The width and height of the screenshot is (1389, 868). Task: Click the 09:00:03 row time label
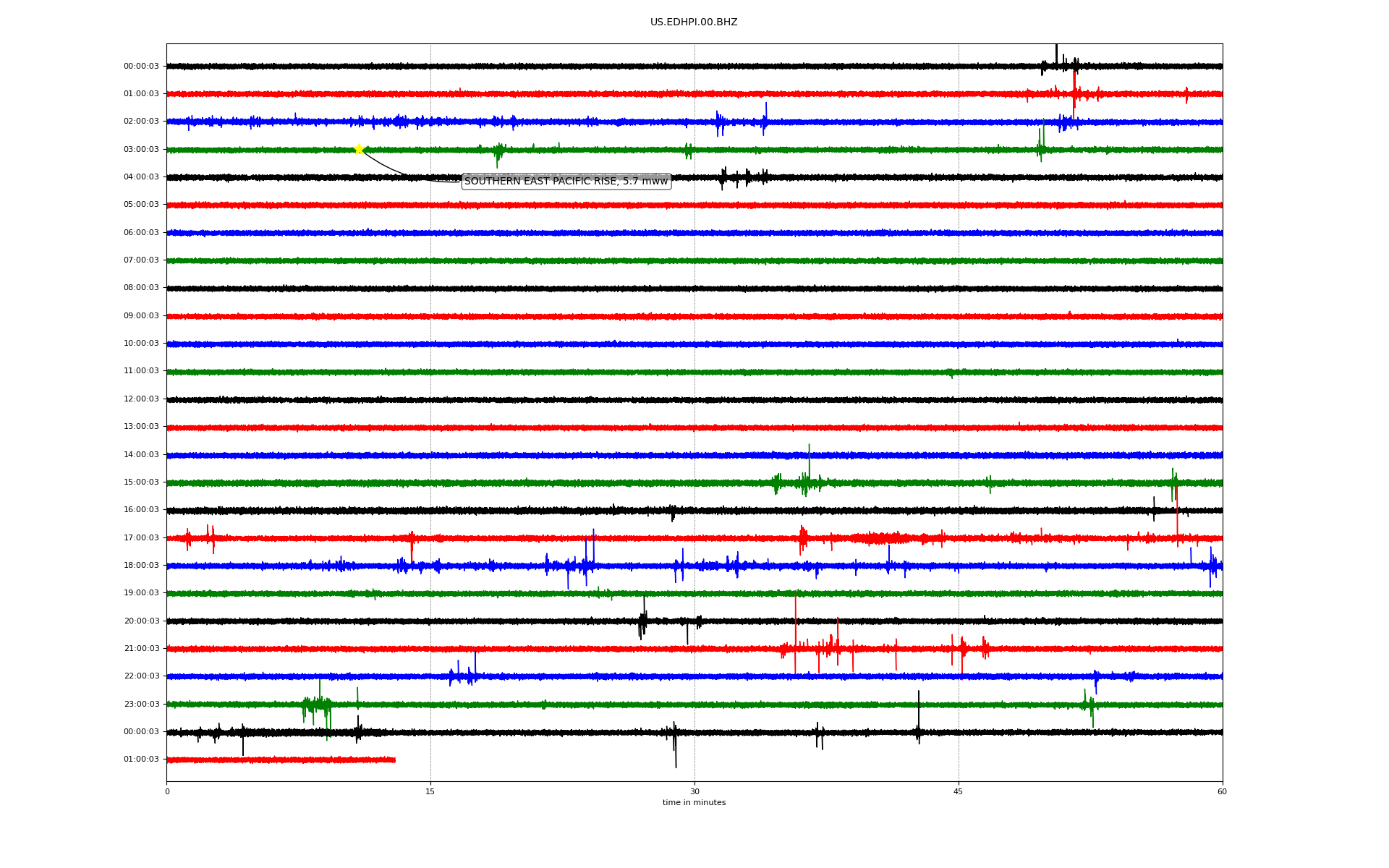tap(141, 315)
